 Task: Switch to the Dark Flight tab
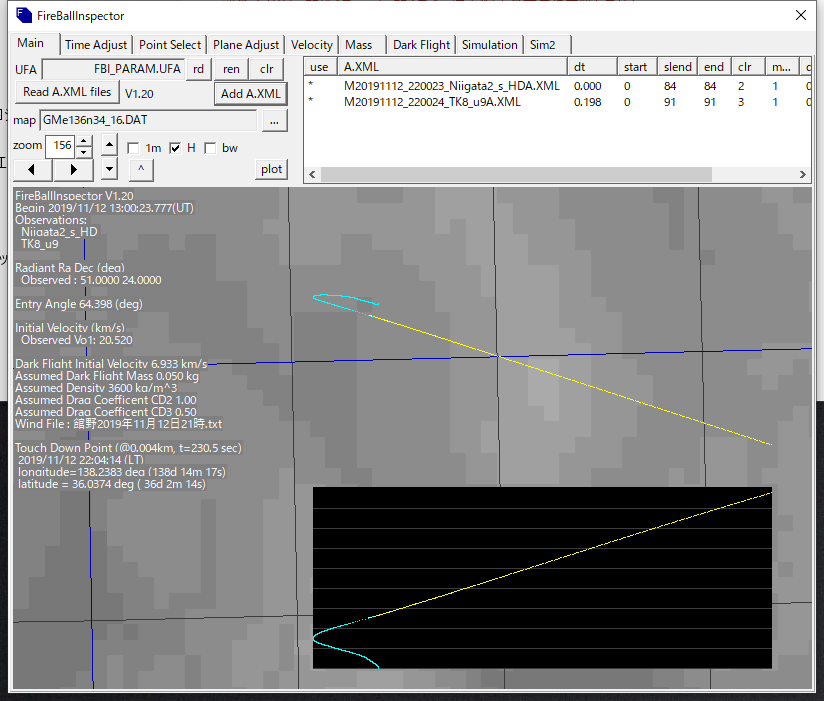(x=421, y=45)
